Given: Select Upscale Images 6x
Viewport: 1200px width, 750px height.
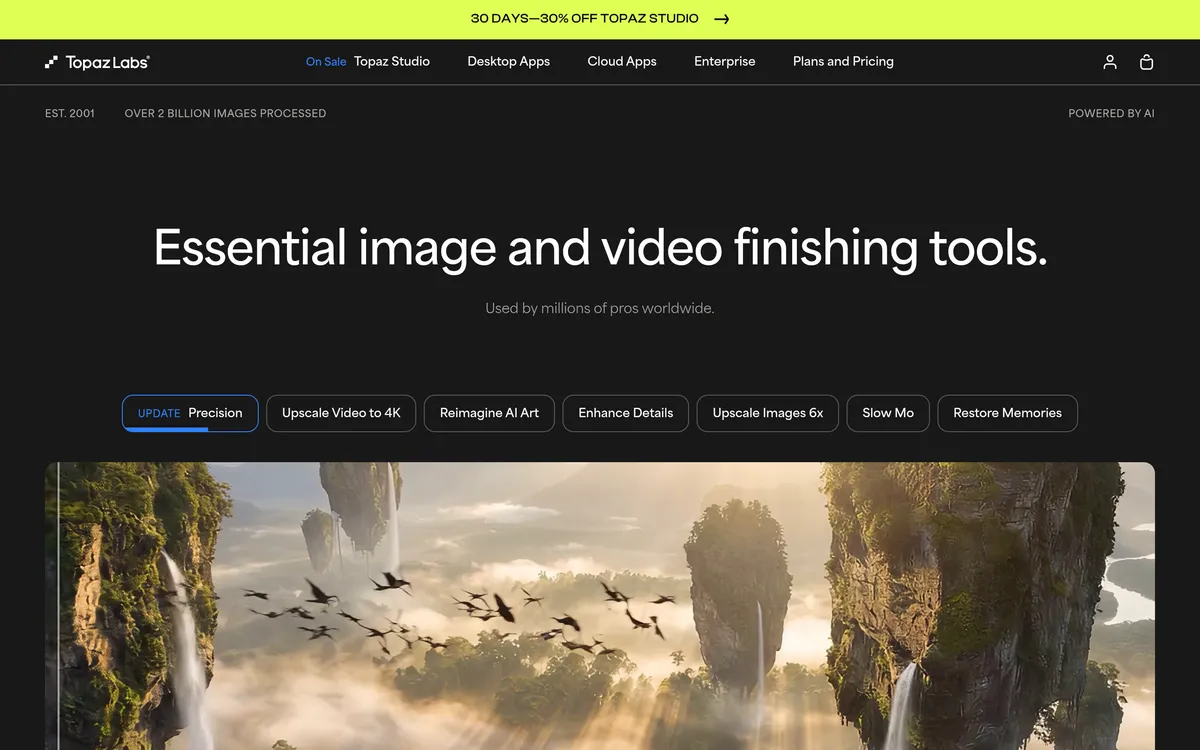Looking at the screenshot, I should pos(767,413).
